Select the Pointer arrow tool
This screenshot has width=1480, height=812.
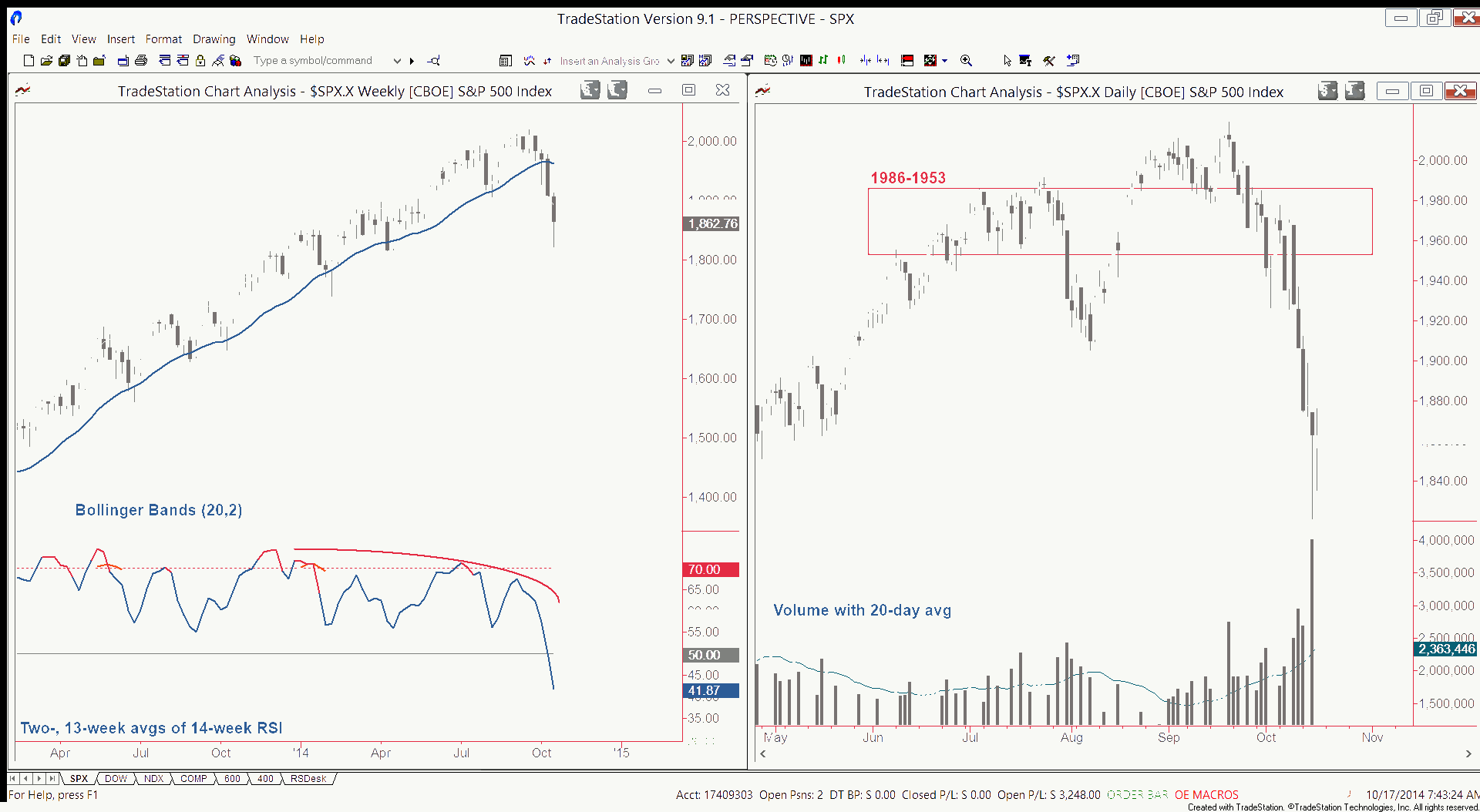1007,61
